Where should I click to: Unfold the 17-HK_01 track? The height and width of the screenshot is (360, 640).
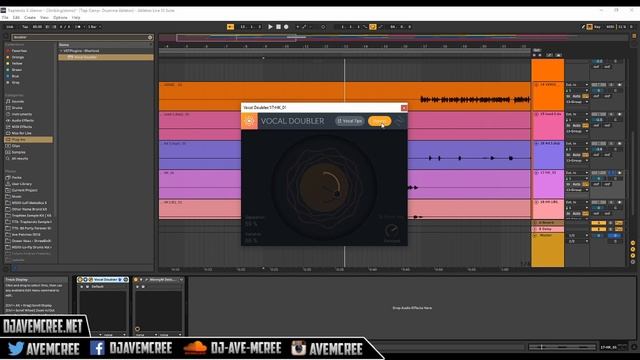pos(536,173)
